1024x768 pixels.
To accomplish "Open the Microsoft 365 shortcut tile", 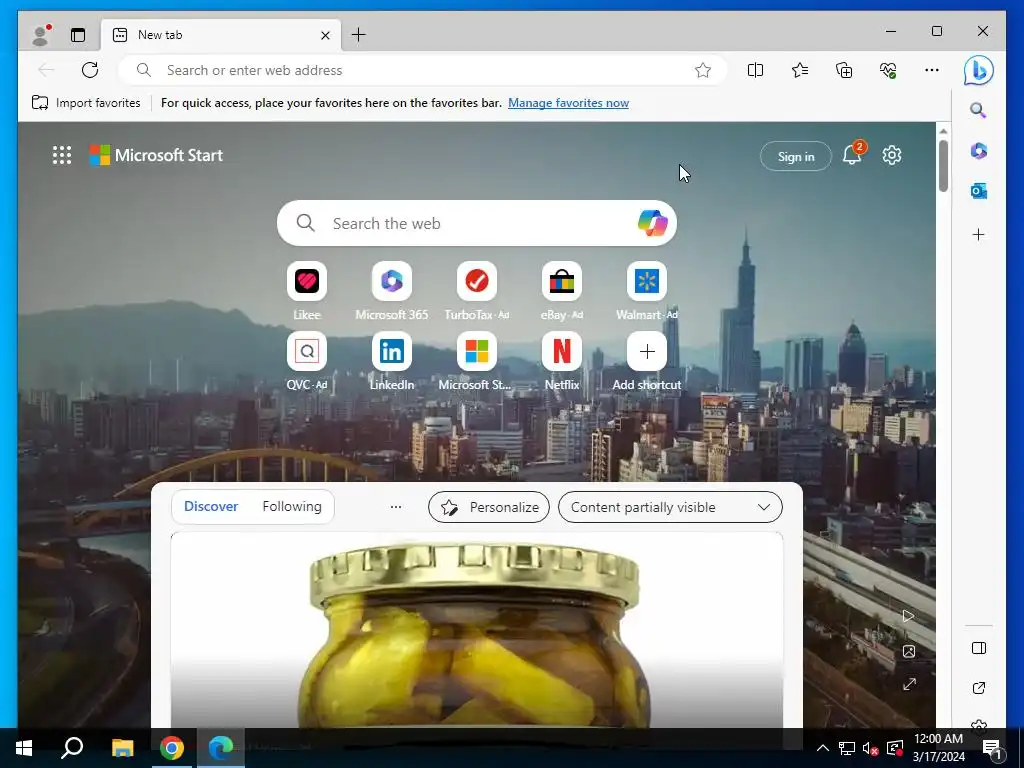I will [392, 291].
